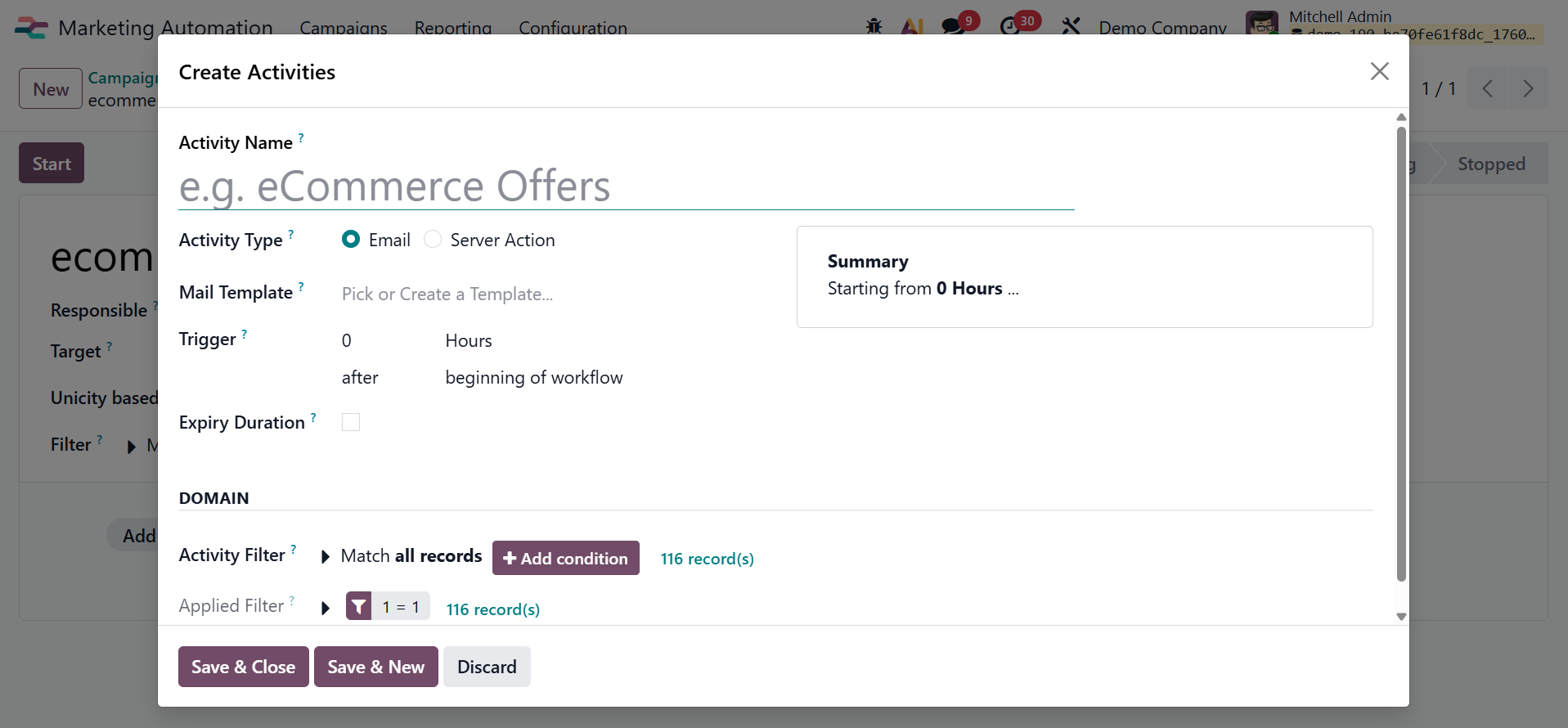
Task: Open the debug bug icon in navbar
Action: (874, 26)
